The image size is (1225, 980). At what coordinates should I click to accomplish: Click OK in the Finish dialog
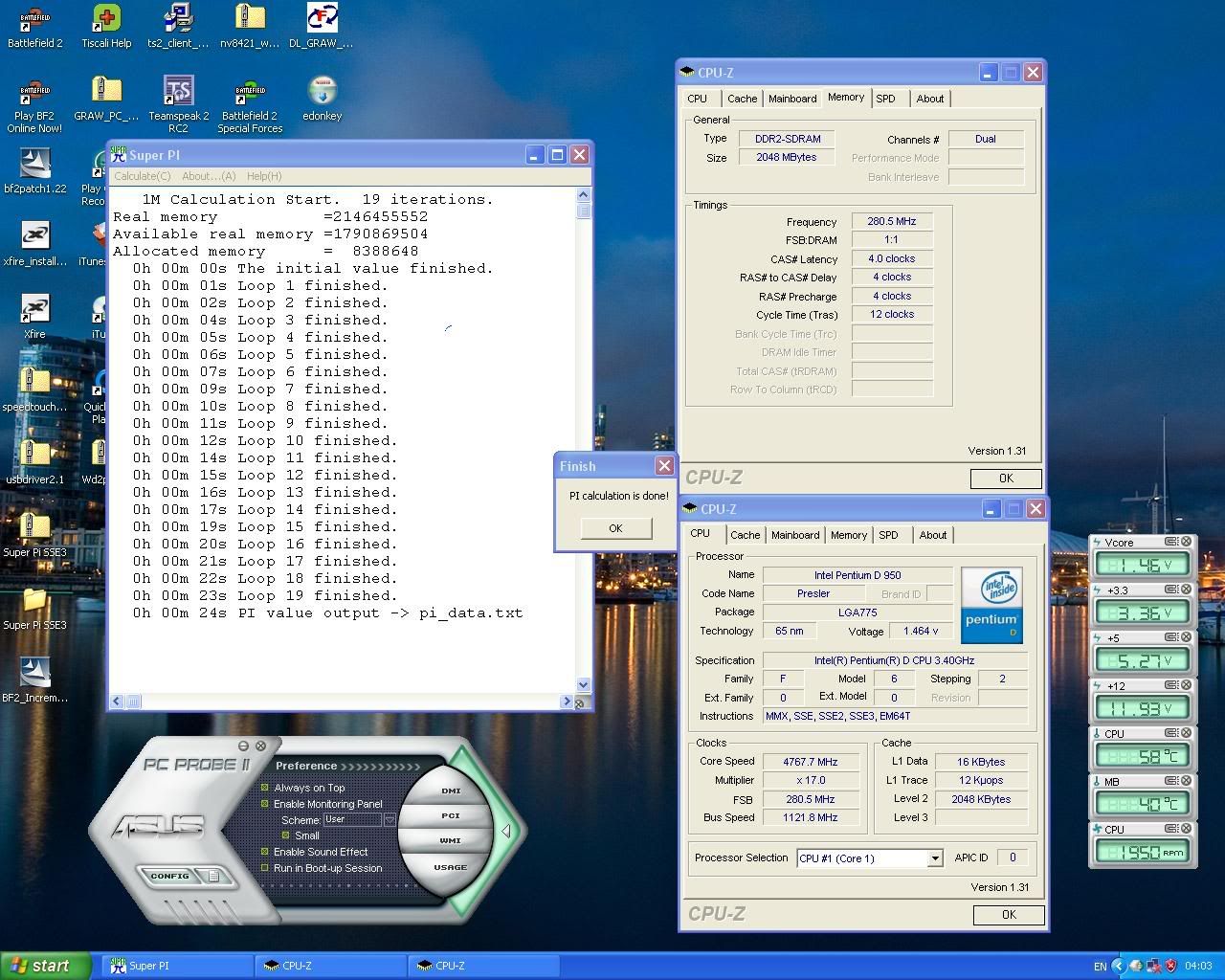(x=615, y=528)
